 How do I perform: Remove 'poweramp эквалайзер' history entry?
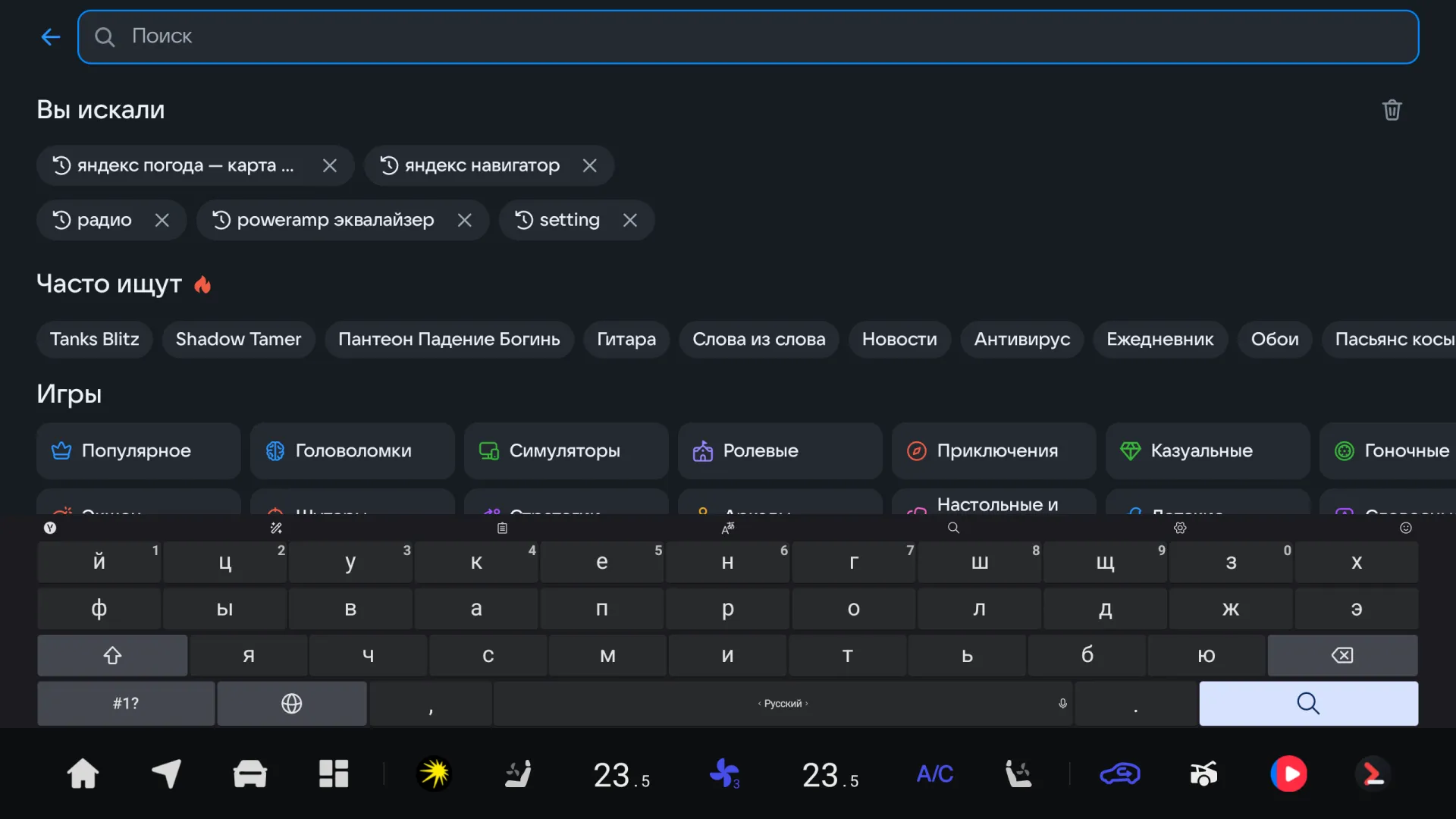464,220
